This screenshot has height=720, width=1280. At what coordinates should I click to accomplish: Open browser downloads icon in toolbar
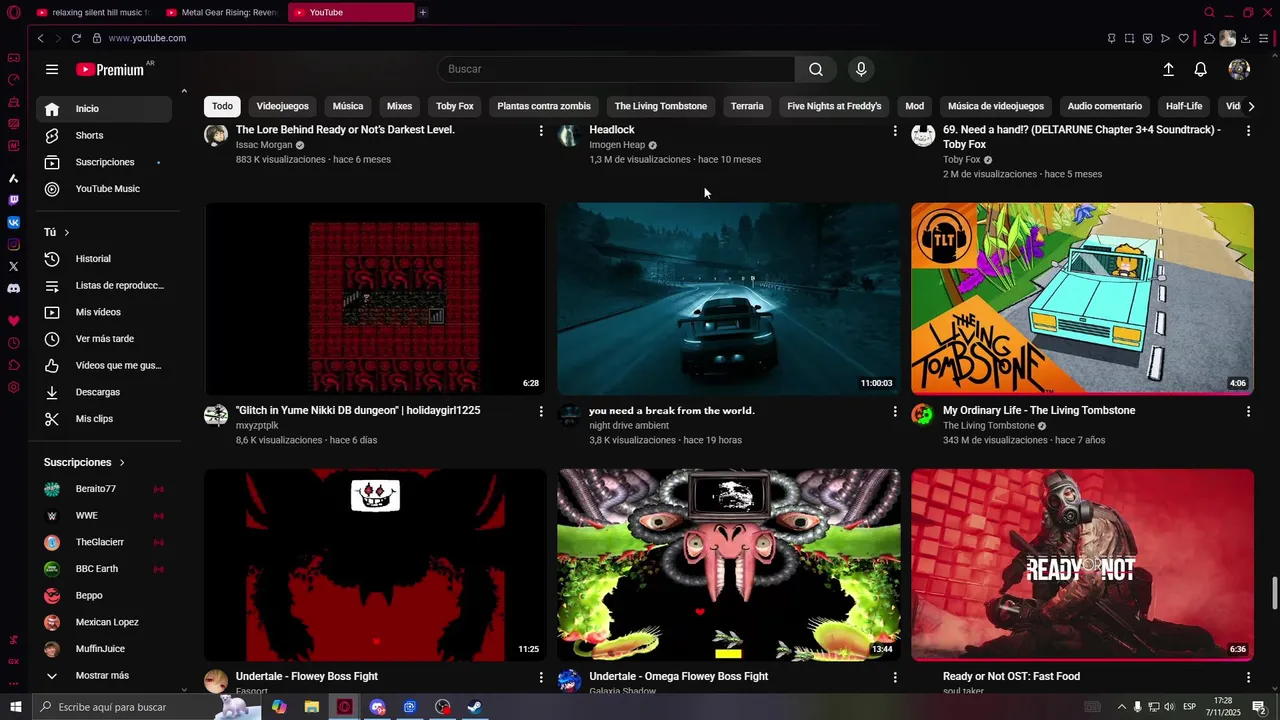pos(1245,38)
